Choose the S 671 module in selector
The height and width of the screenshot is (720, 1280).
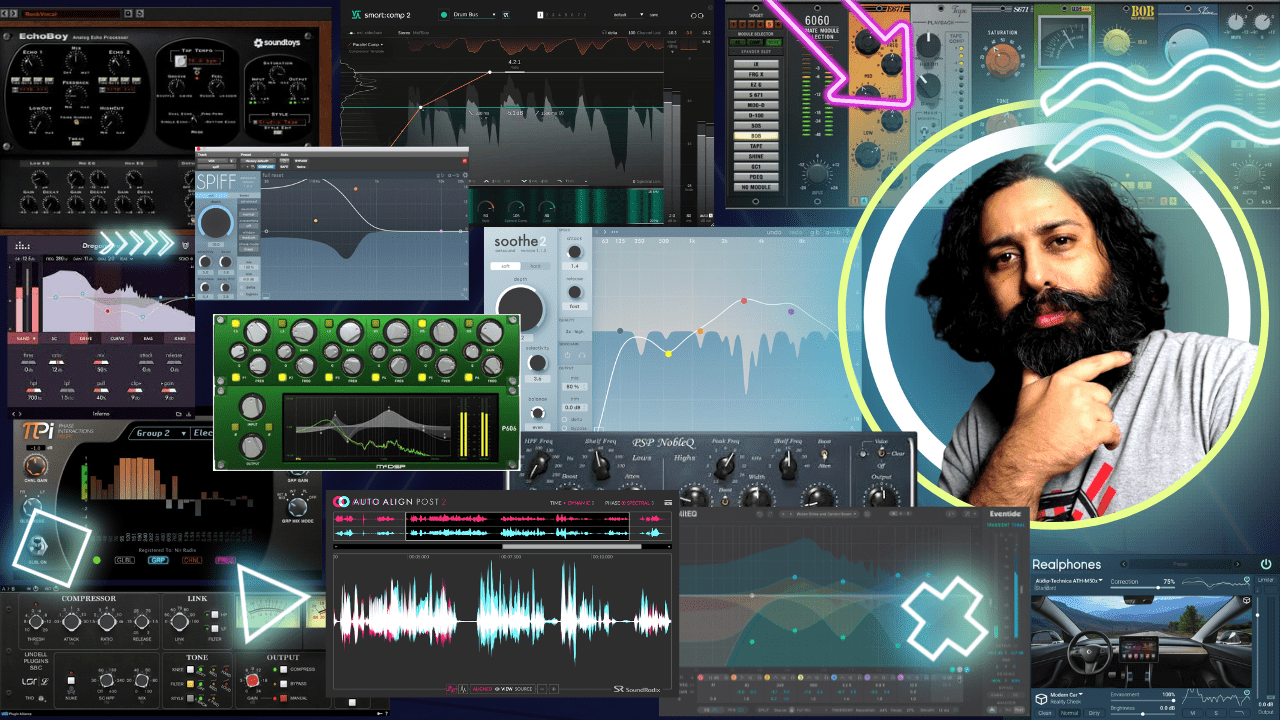click(x=756, y=95)
